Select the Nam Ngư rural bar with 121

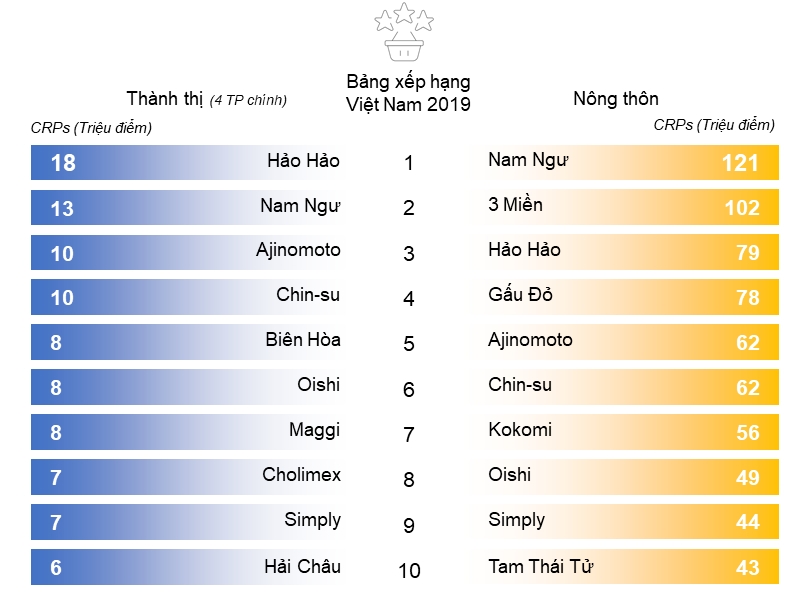click(631, 162)
